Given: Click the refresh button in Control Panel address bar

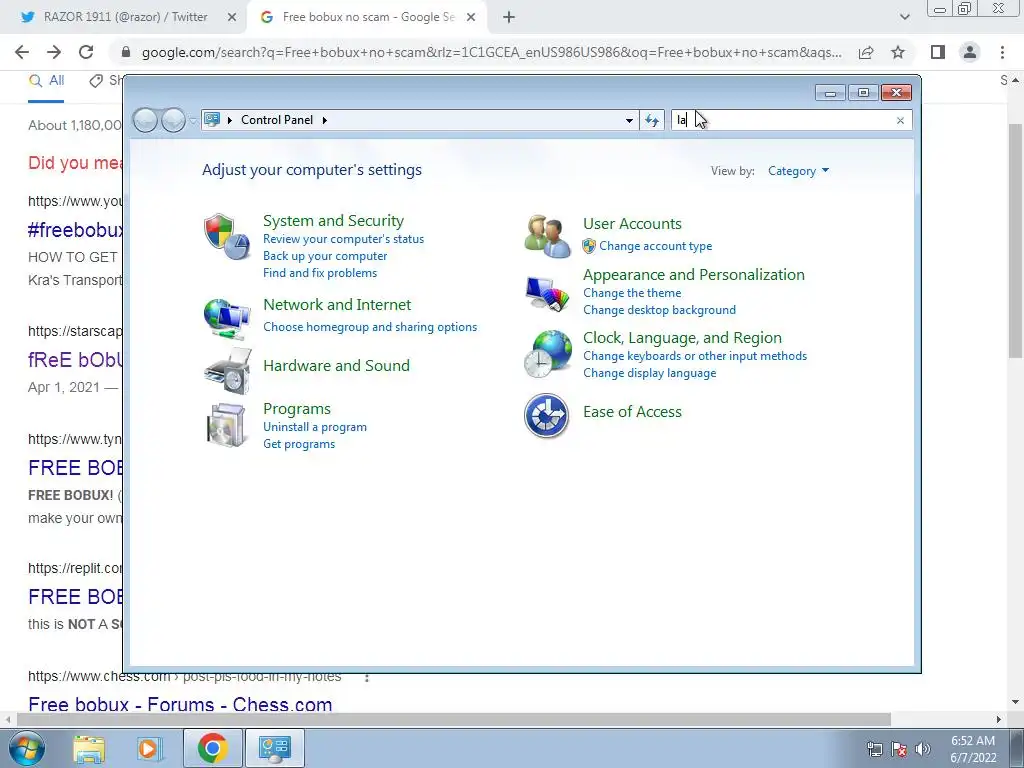Looking at the screenshot, I should point(652,120).
